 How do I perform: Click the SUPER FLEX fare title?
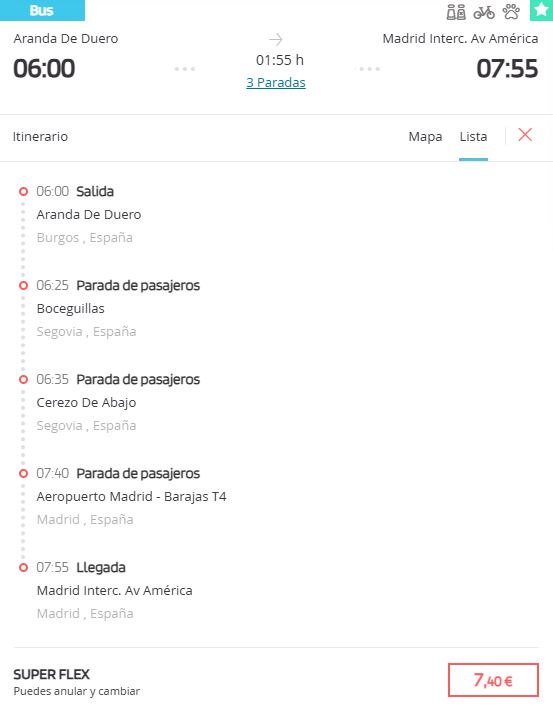[51, 675]
